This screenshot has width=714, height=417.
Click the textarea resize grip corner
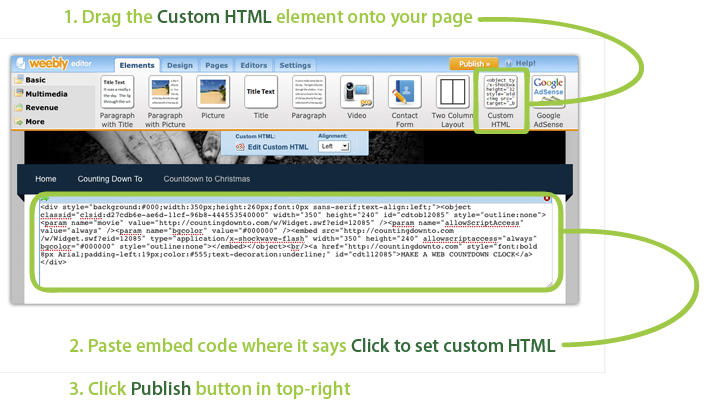[549, 284]
